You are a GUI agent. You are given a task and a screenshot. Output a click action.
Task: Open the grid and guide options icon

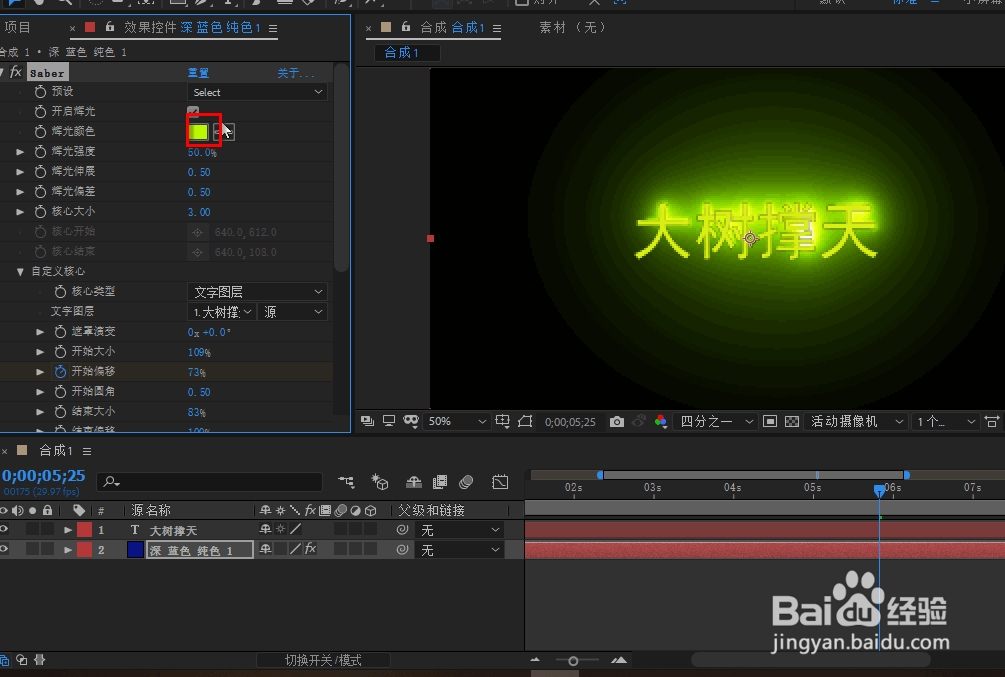(502, 421)
